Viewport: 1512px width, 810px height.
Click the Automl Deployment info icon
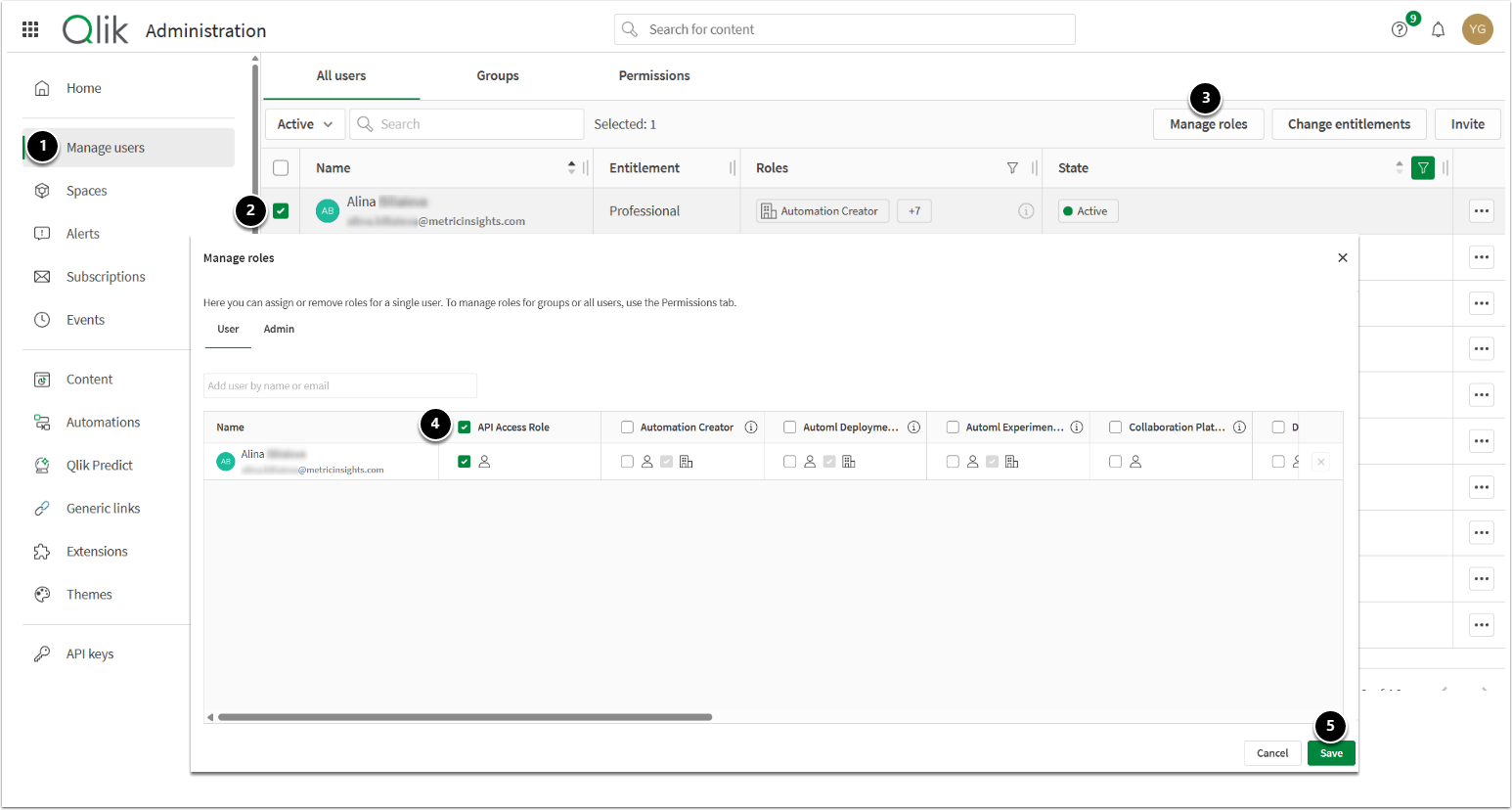[913, 427]
